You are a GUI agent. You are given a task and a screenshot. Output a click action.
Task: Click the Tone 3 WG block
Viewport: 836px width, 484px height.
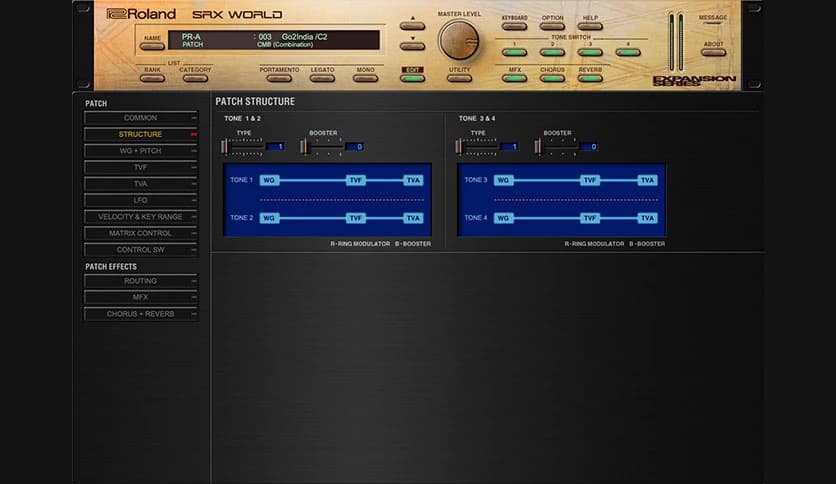click(503, 180)
